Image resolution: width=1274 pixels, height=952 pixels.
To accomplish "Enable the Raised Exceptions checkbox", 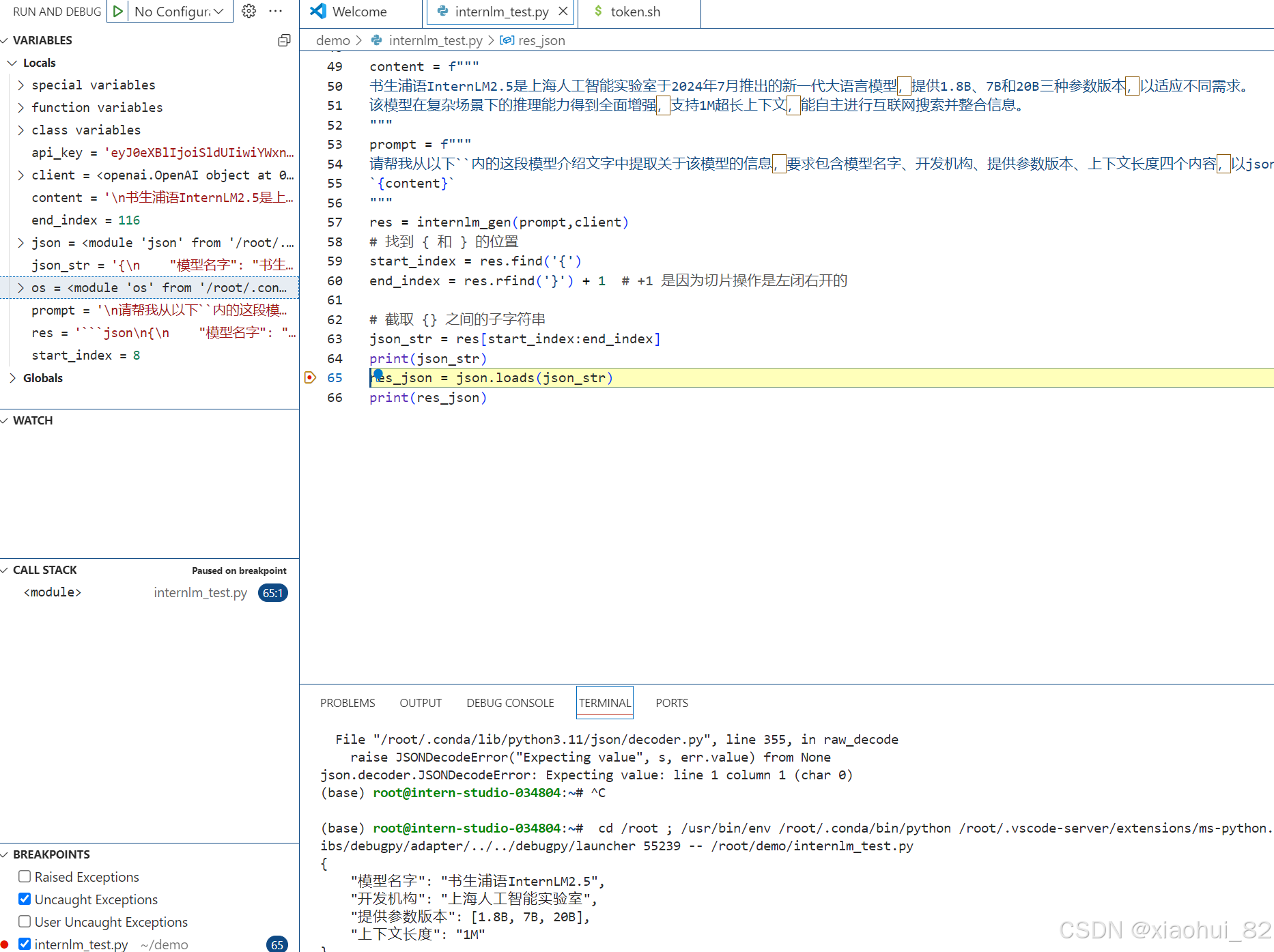I will tap(25, 876).
